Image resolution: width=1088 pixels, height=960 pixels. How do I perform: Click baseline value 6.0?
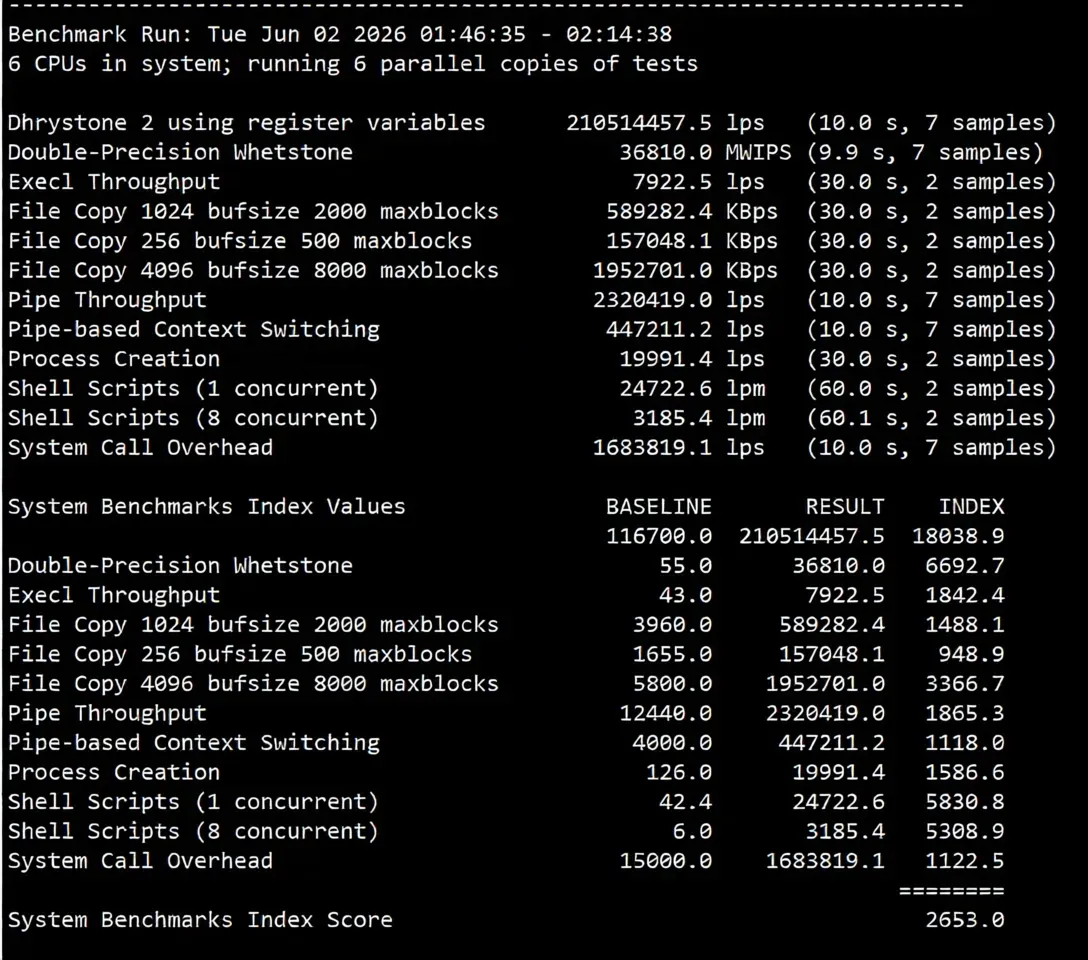(692, 831)
